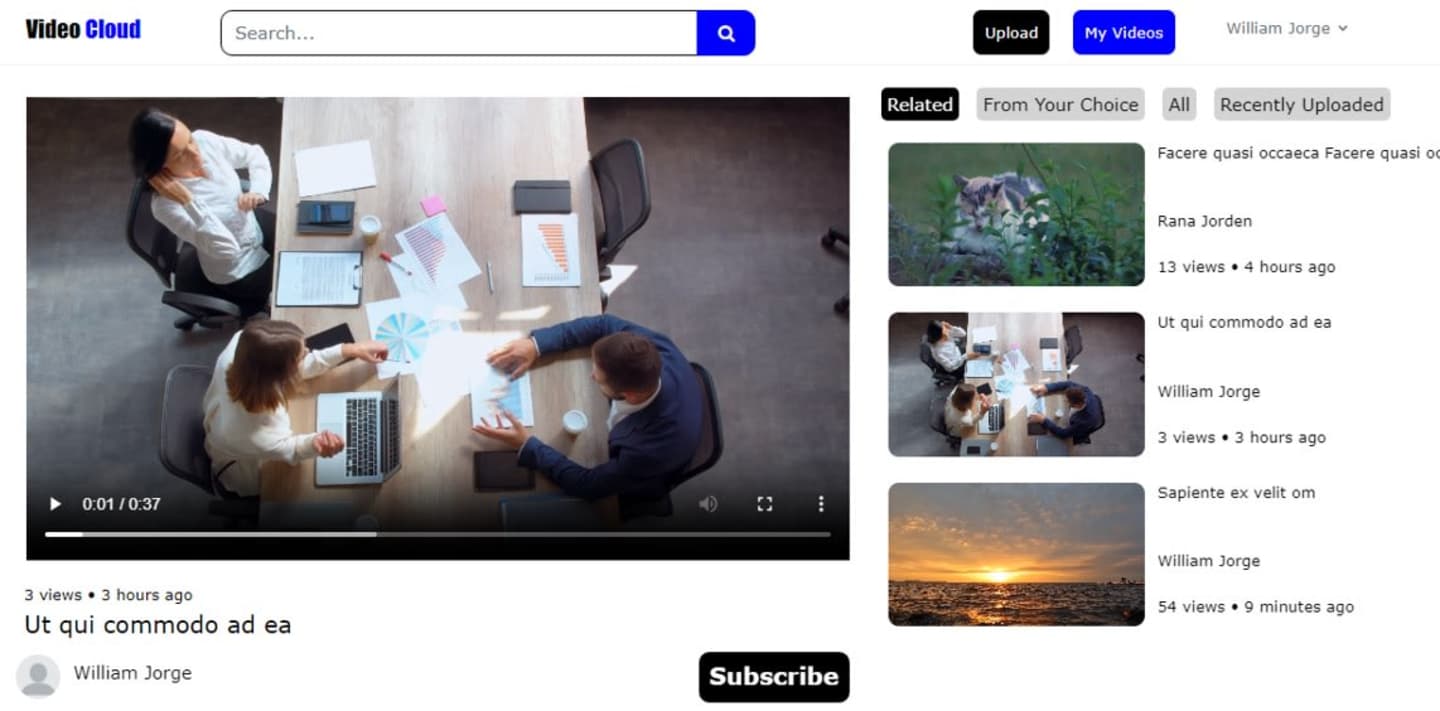Expand the William Jorge account dropdown
Viewport: 1440px width, 711px height.
pyautogui.click(x=1287, y=28)
